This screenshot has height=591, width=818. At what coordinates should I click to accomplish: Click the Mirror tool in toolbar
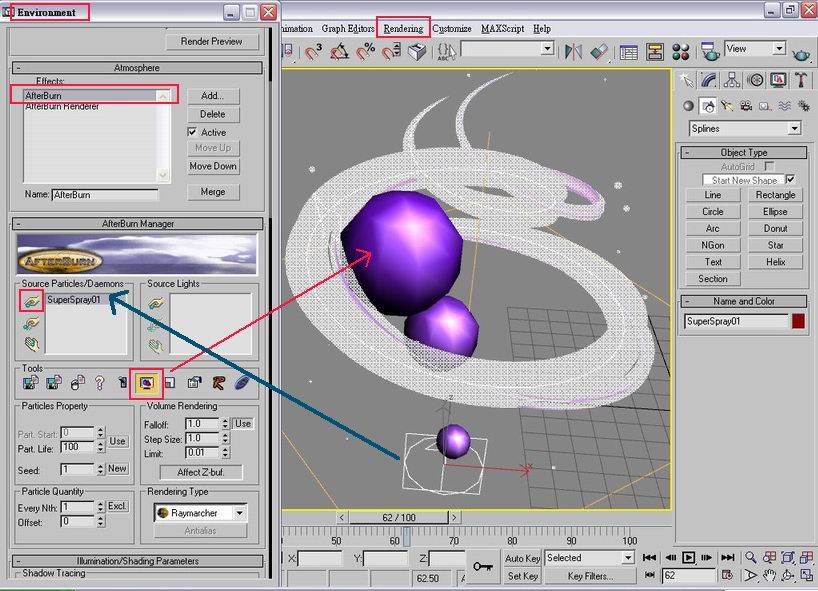coord(572,52)
